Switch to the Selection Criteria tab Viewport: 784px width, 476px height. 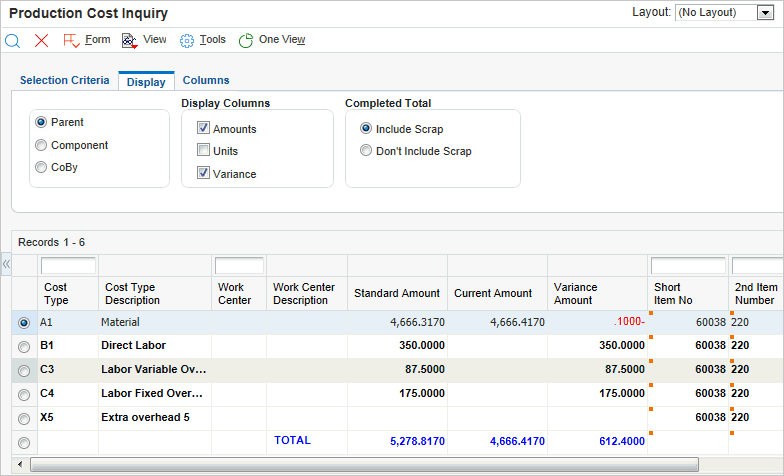pos(65,80)
